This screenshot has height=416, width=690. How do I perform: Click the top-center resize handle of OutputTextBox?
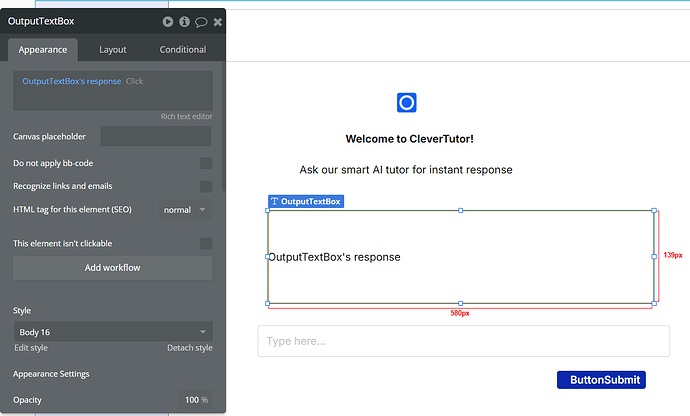[x=461, y=210]
